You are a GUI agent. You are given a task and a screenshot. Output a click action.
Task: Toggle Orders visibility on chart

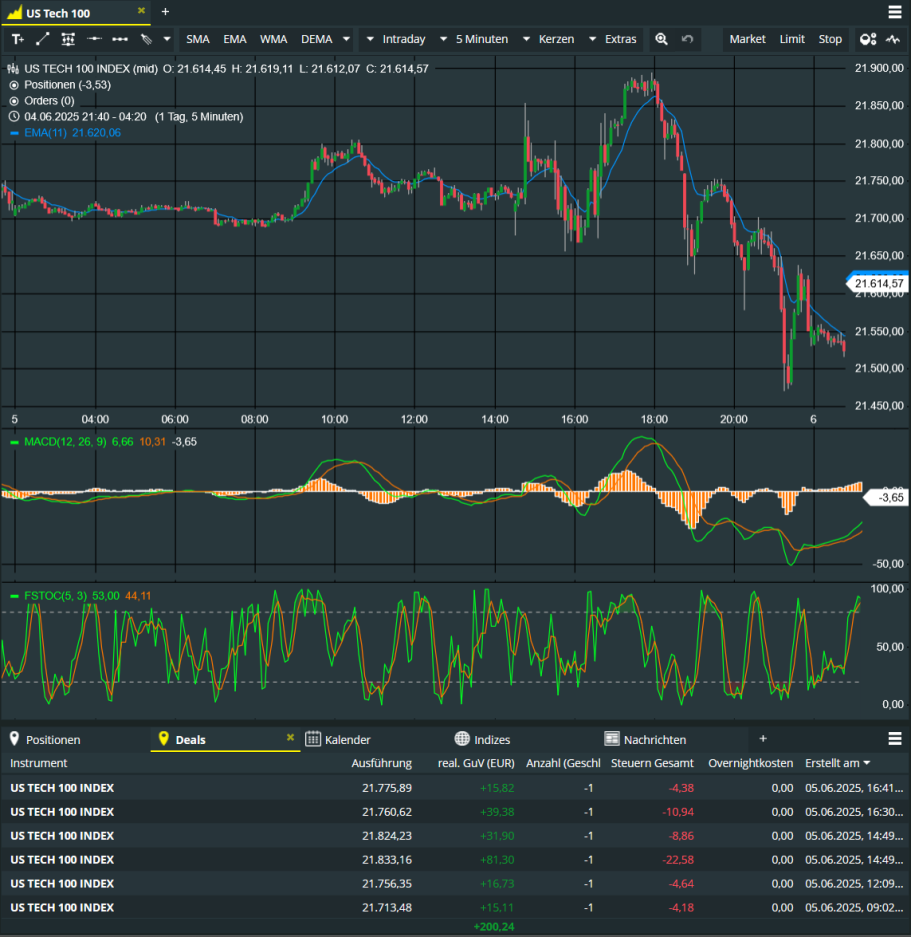(x=14, y=101)
